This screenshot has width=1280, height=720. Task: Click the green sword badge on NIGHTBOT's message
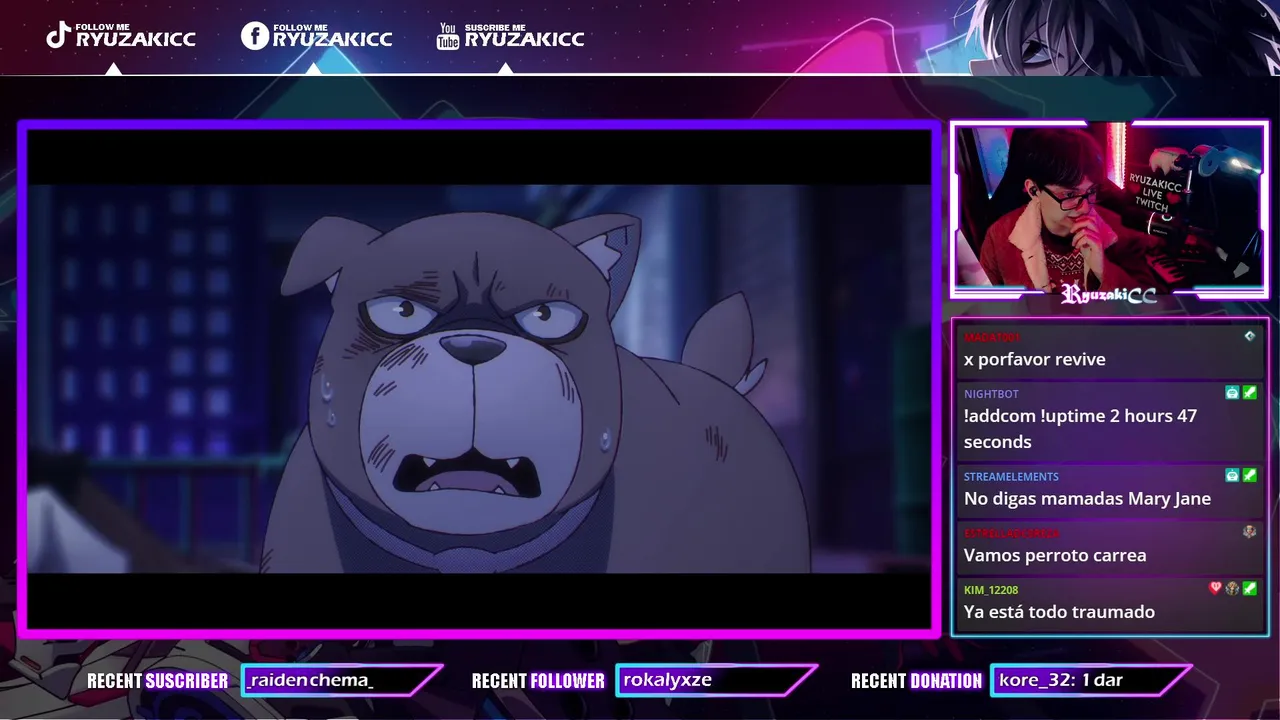(x=1249, y=393)
